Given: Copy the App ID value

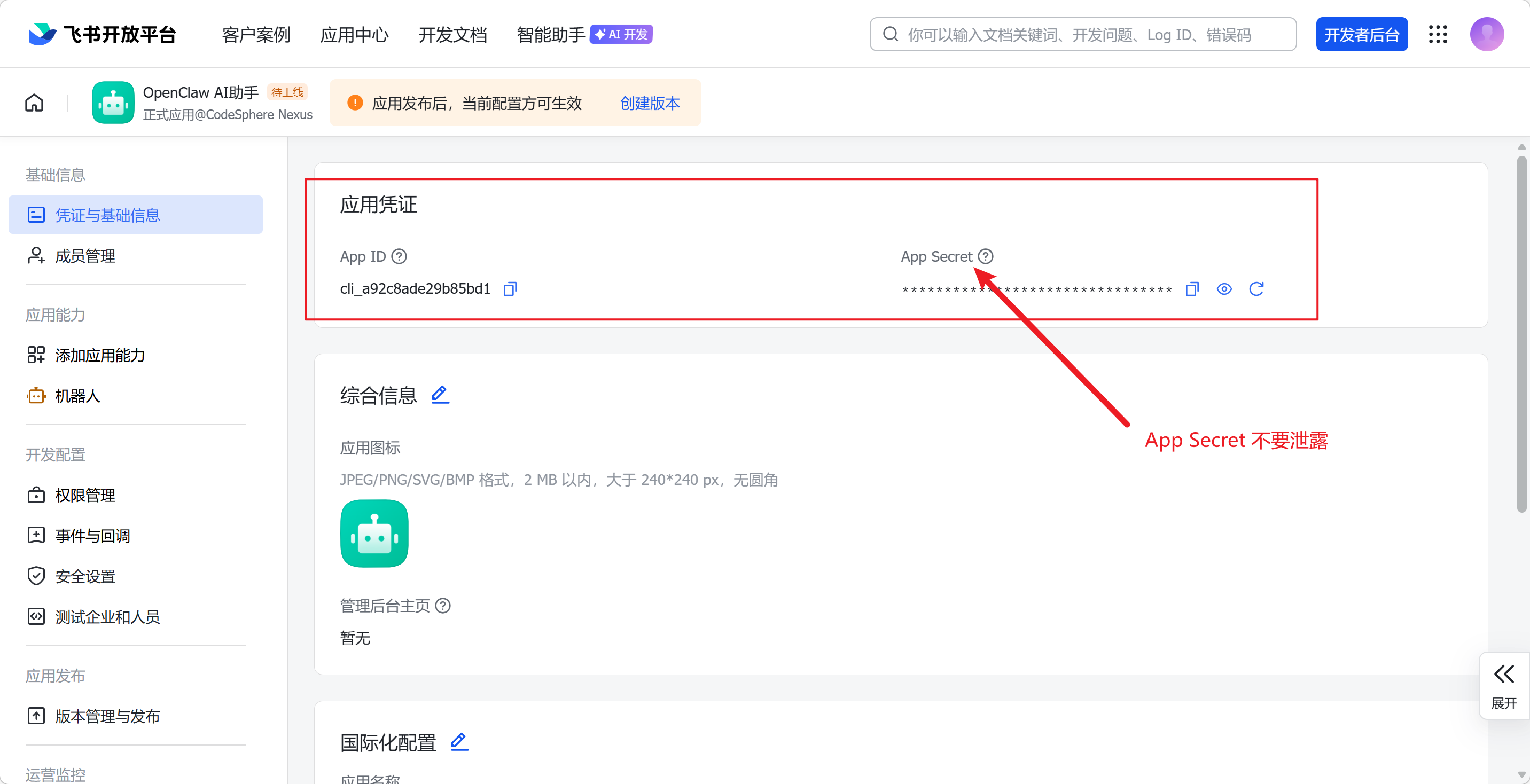Looking at the screenshot, I should pos(510,289).
